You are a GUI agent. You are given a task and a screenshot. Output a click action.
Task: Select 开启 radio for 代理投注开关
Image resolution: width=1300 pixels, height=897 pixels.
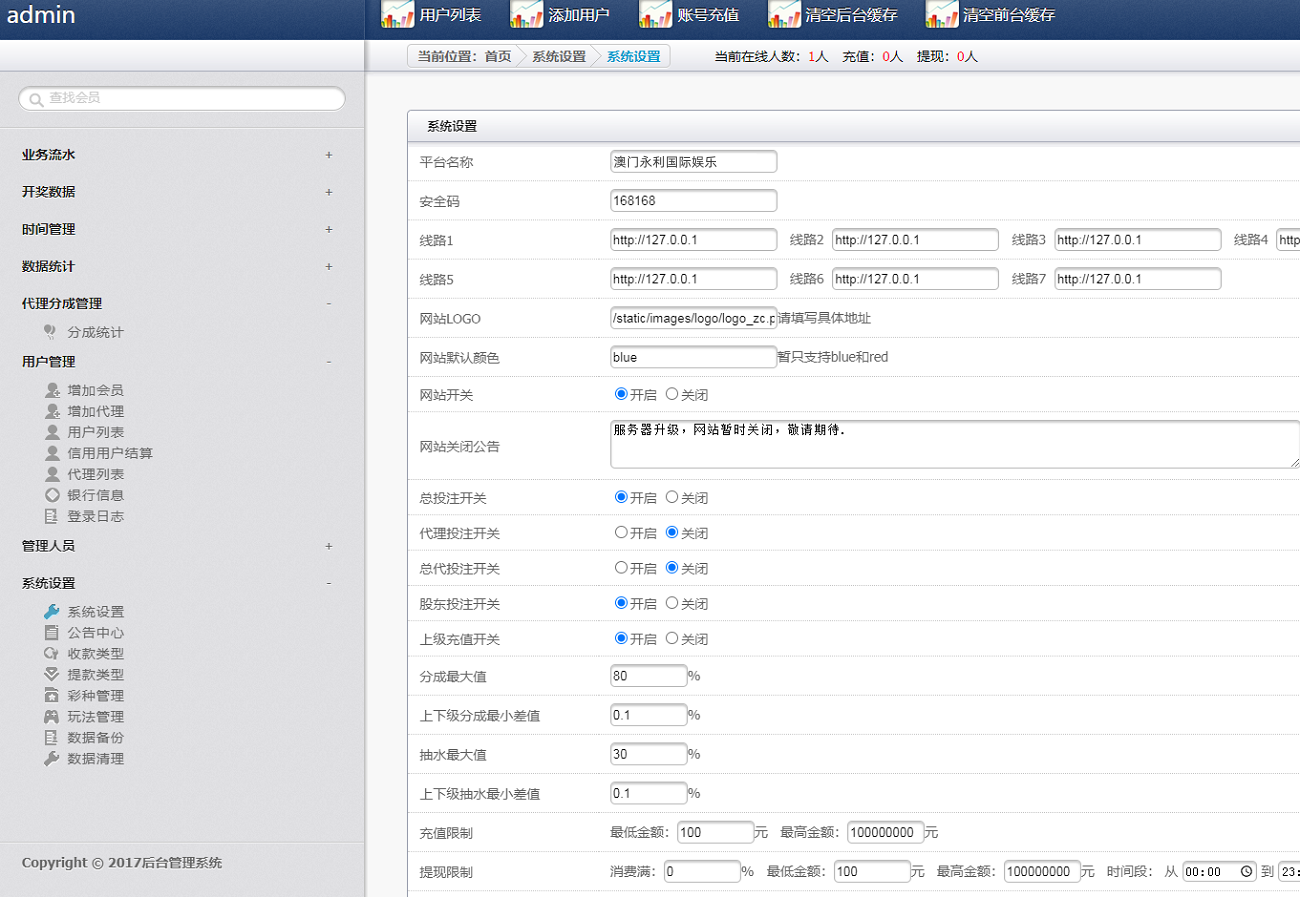tap(621, 533)
